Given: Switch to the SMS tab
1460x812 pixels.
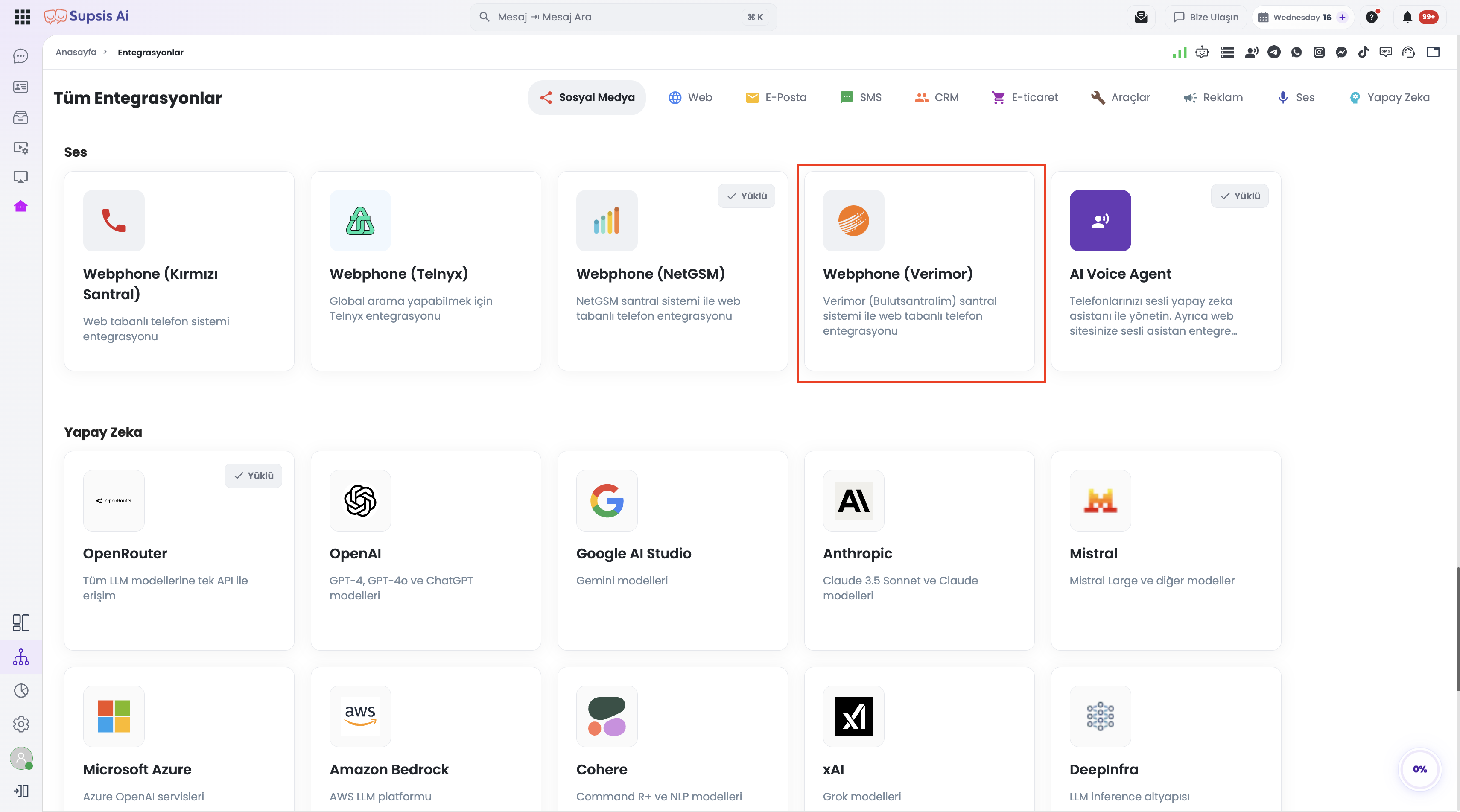Looking at the screenshot, I should [x=861, y=97].
